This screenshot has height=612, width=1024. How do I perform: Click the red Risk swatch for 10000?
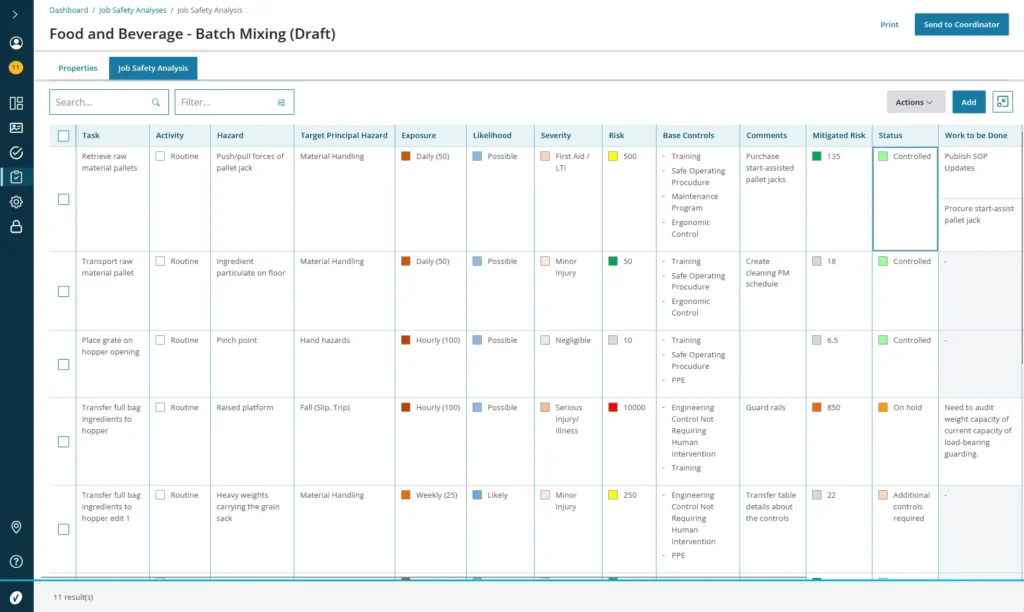tap(613, 408)
